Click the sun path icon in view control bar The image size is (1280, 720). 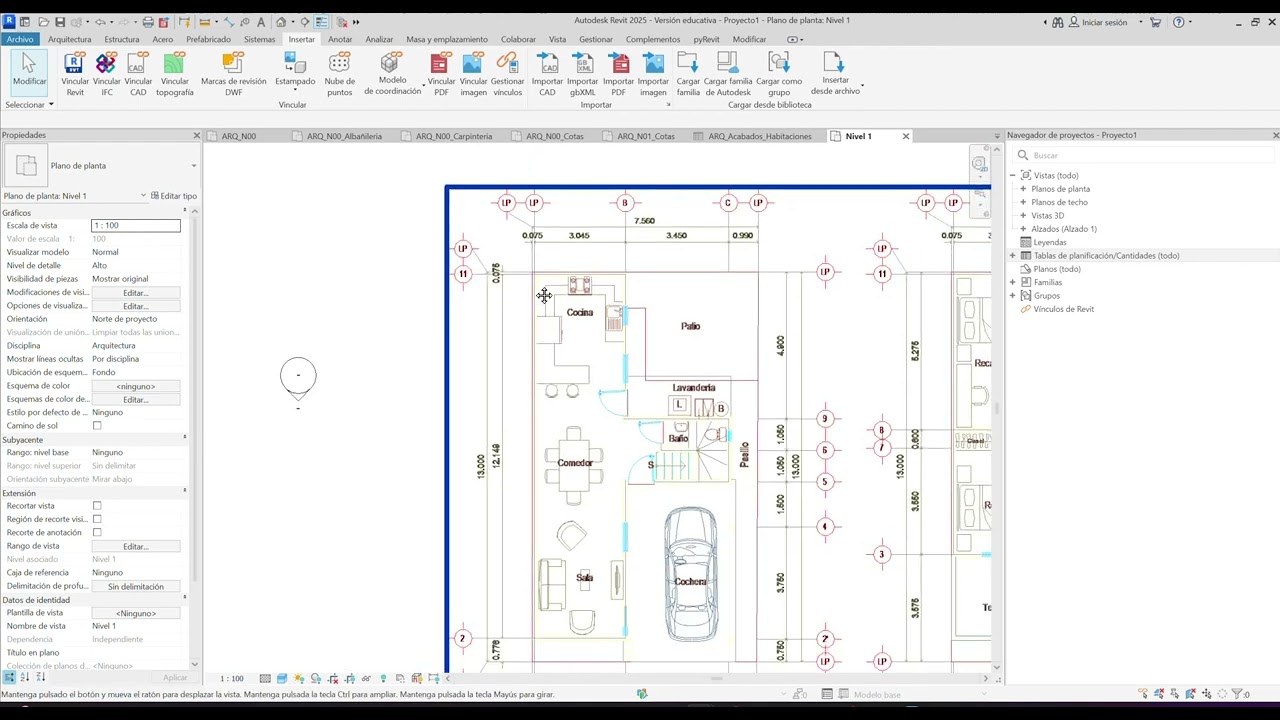(299, 678)
